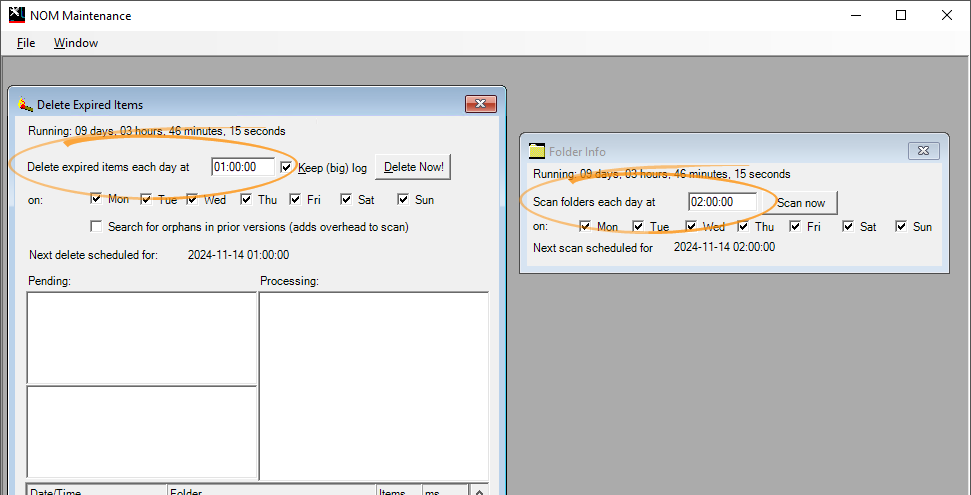This screenshot has width=971, height=495.
Task: Minimize the NOM Maintenance main window
Action: click(856, 15)
